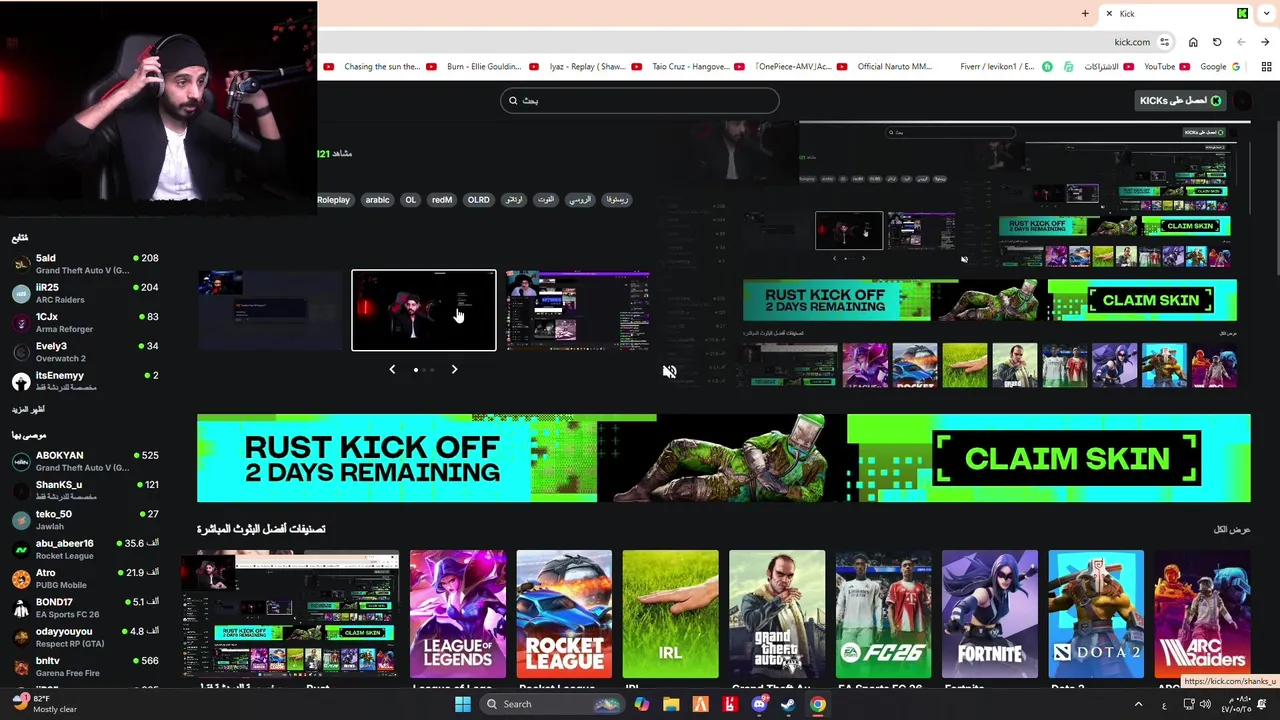Open teko_50 channel avatar in sidebar
Image resolution: width=1280 pixels, height=720 pixels.
pos(21,520)
